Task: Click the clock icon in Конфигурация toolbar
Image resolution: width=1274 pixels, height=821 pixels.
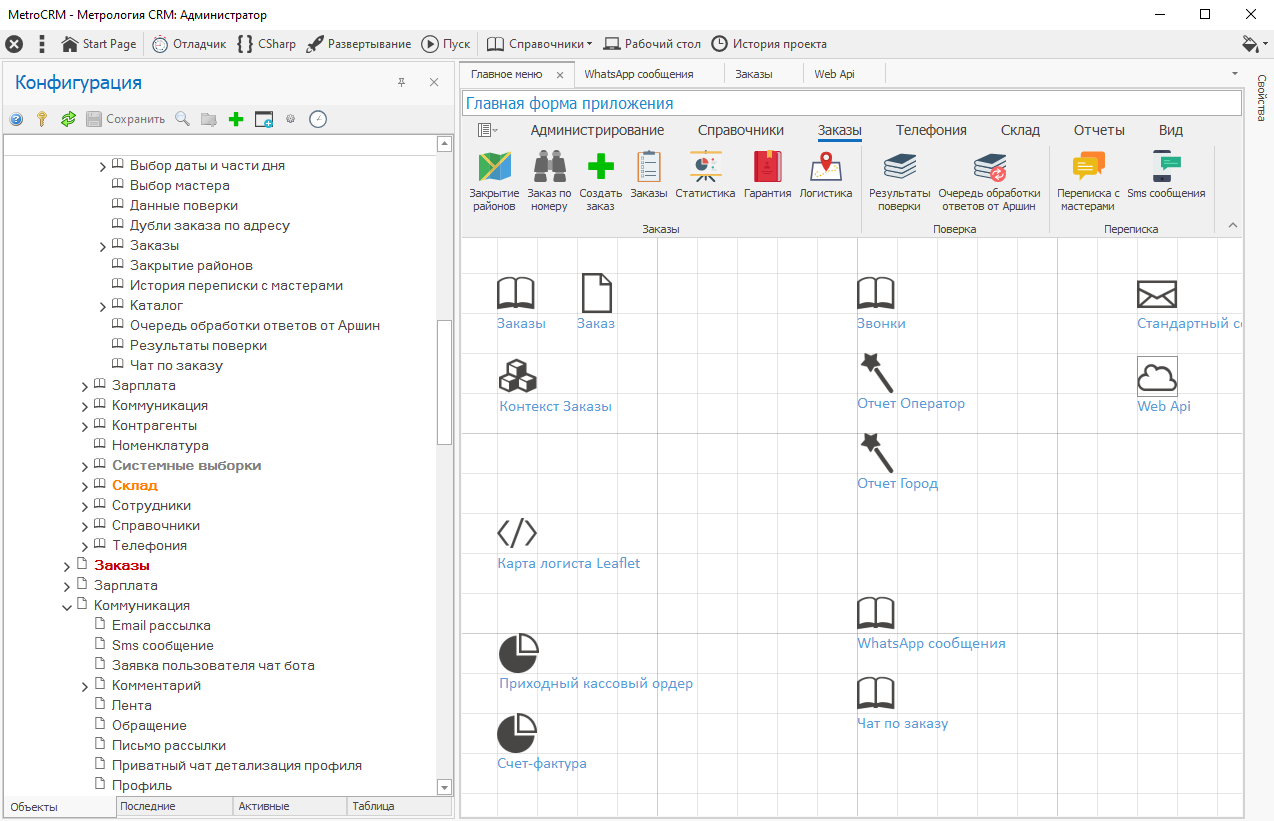Action: (x=318, y=119)
